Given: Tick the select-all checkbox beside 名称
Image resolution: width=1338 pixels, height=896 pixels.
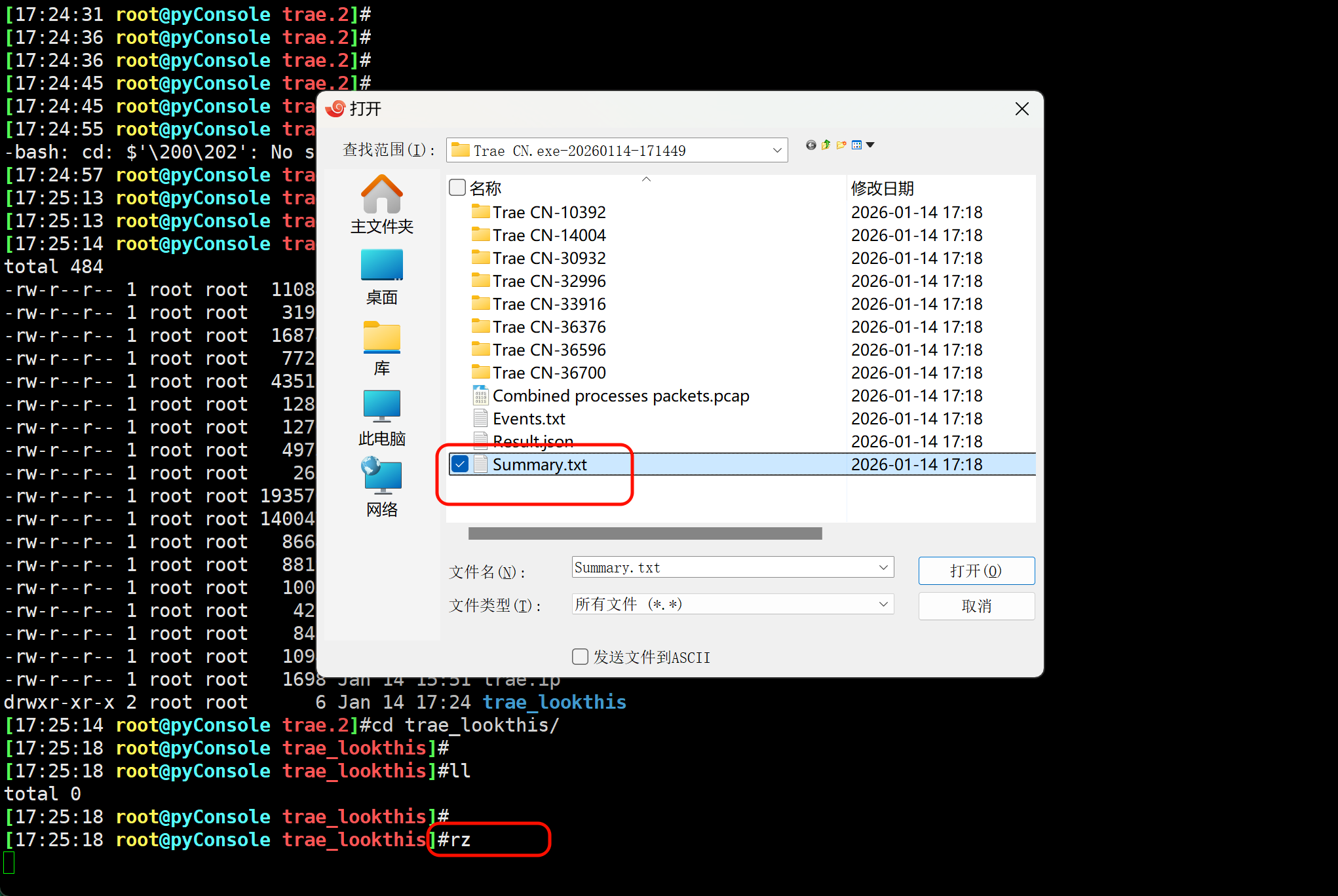Looking at the screenshot, I should [457, 188].
